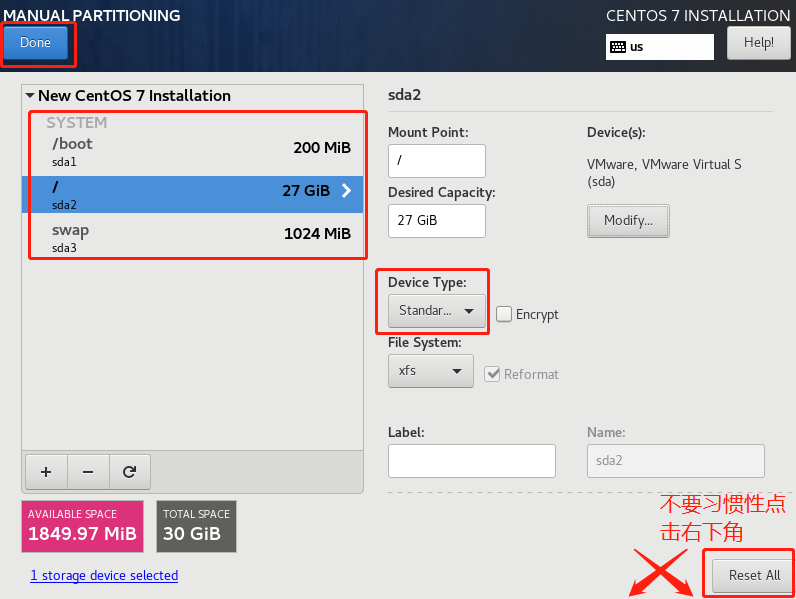Click the keyboard layout icon

pyautogui.click(x=618, y=47)
